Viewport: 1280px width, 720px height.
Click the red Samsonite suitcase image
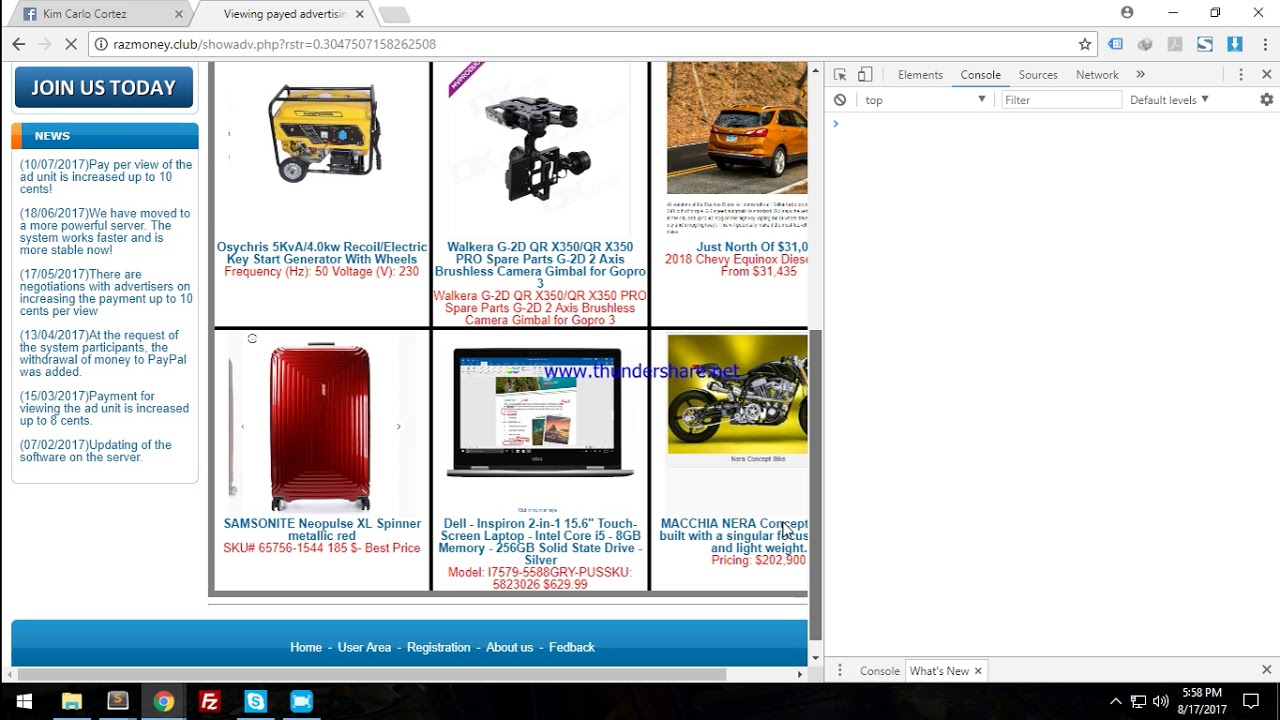pos(320,425)
